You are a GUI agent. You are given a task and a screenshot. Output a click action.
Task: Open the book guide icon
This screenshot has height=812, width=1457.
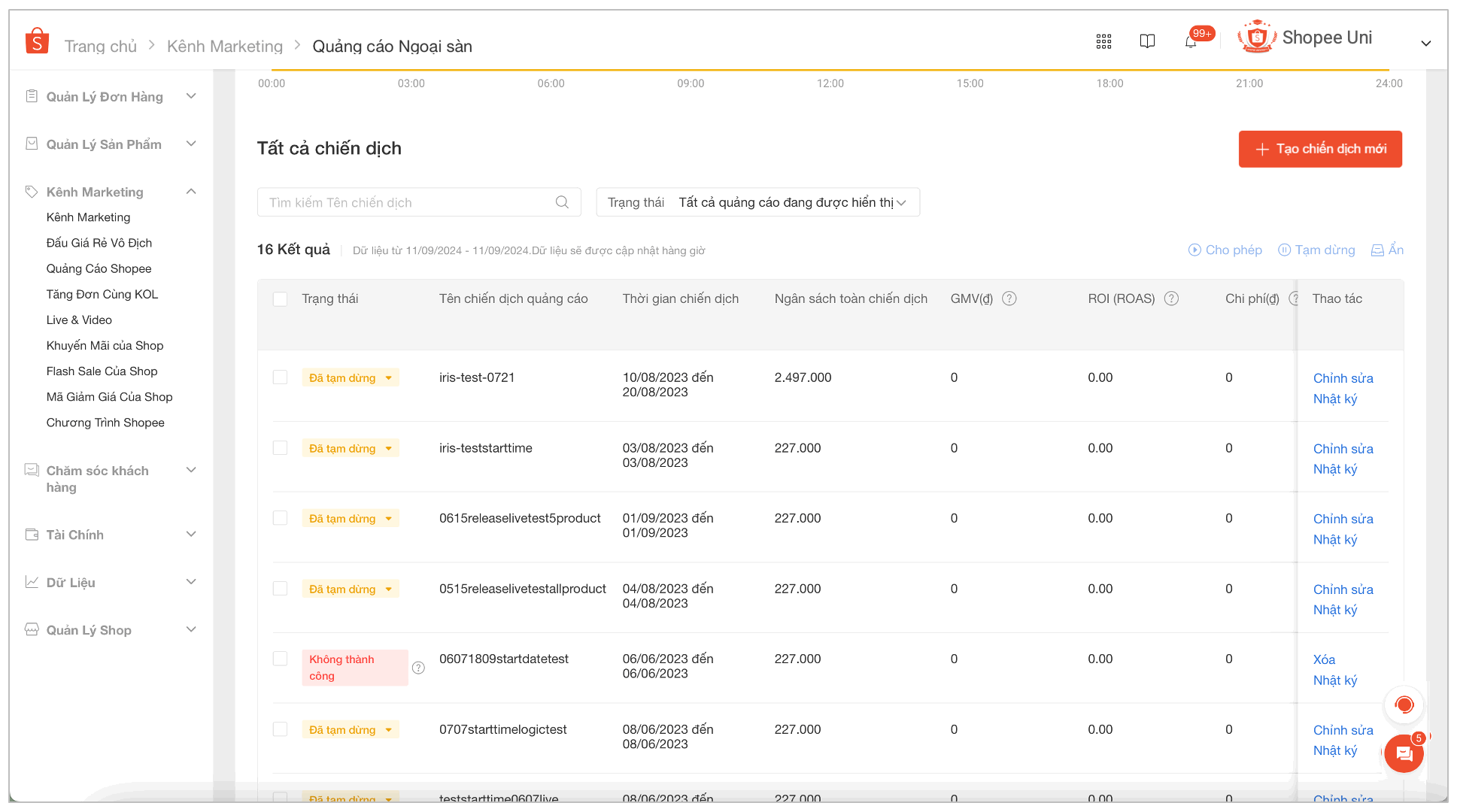point(1147,41)
